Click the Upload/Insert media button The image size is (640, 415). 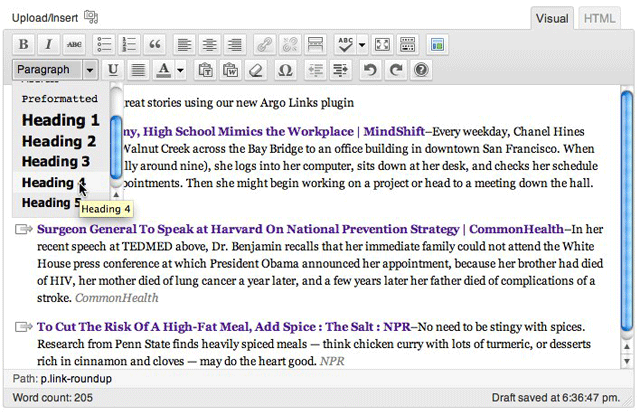[x=91, y=17]
